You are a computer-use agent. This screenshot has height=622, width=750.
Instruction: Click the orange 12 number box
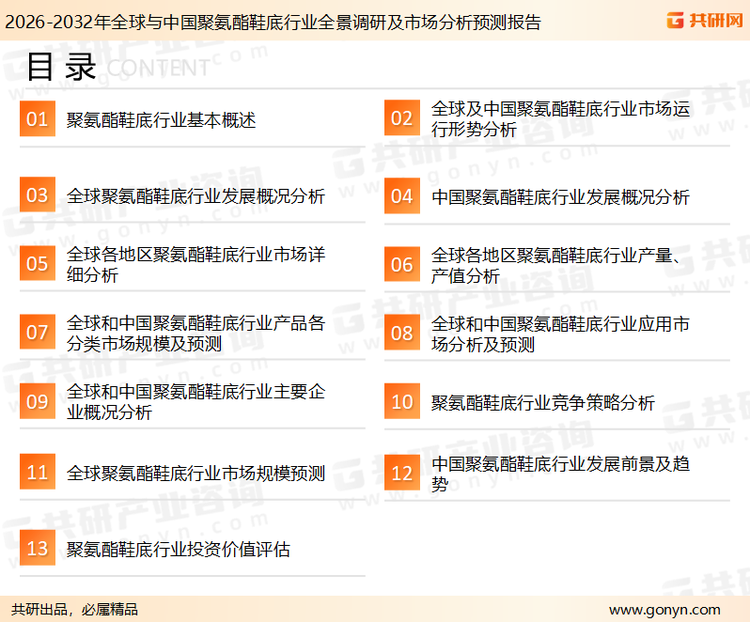point(402,473)
